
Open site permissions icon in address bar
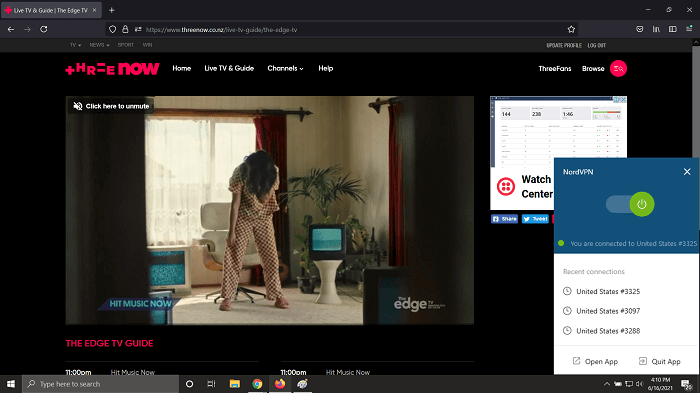138,29
